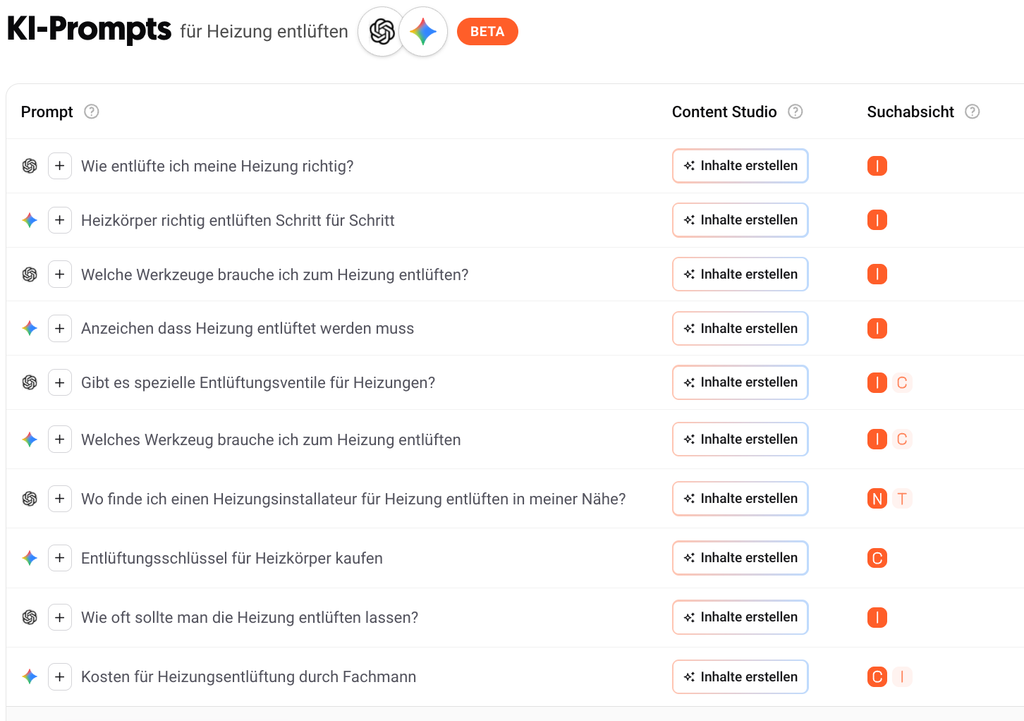Click Gemini icon in 'Heizkörper richtig entlüften' row

tap(29, 220)
